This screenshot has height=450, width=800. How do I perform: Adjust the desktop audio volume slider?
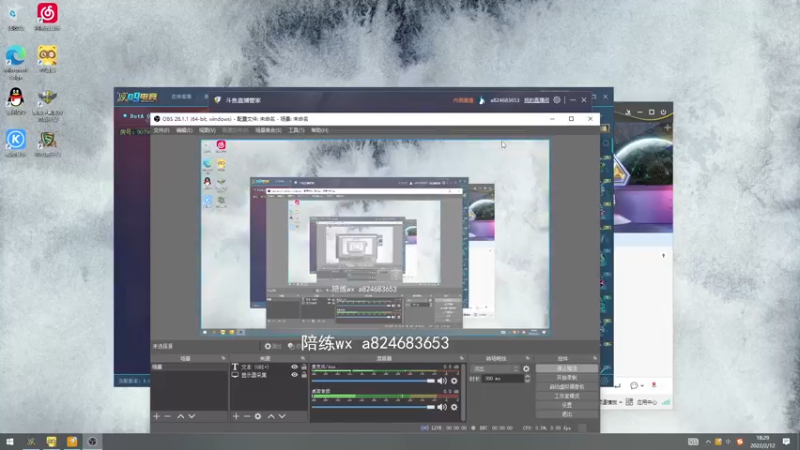tap(373, 407)
